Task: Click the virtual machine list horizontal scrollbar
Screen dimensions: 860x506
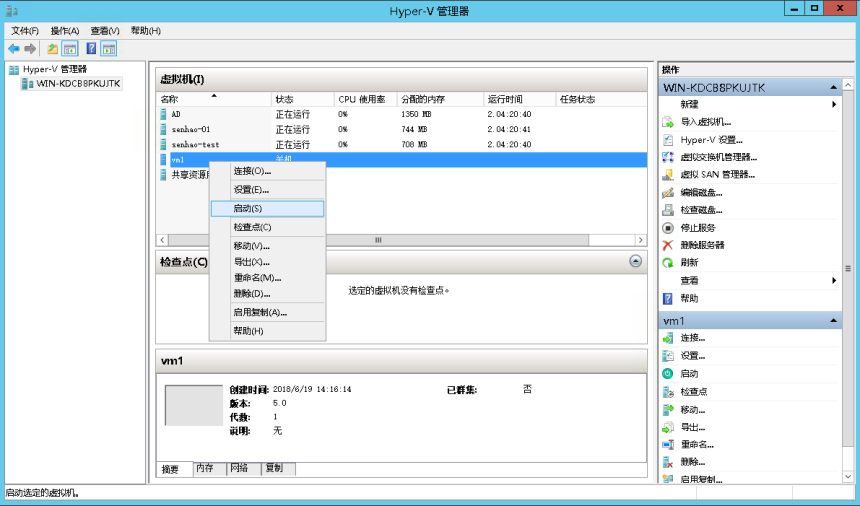Action: [x=378, y=240]
